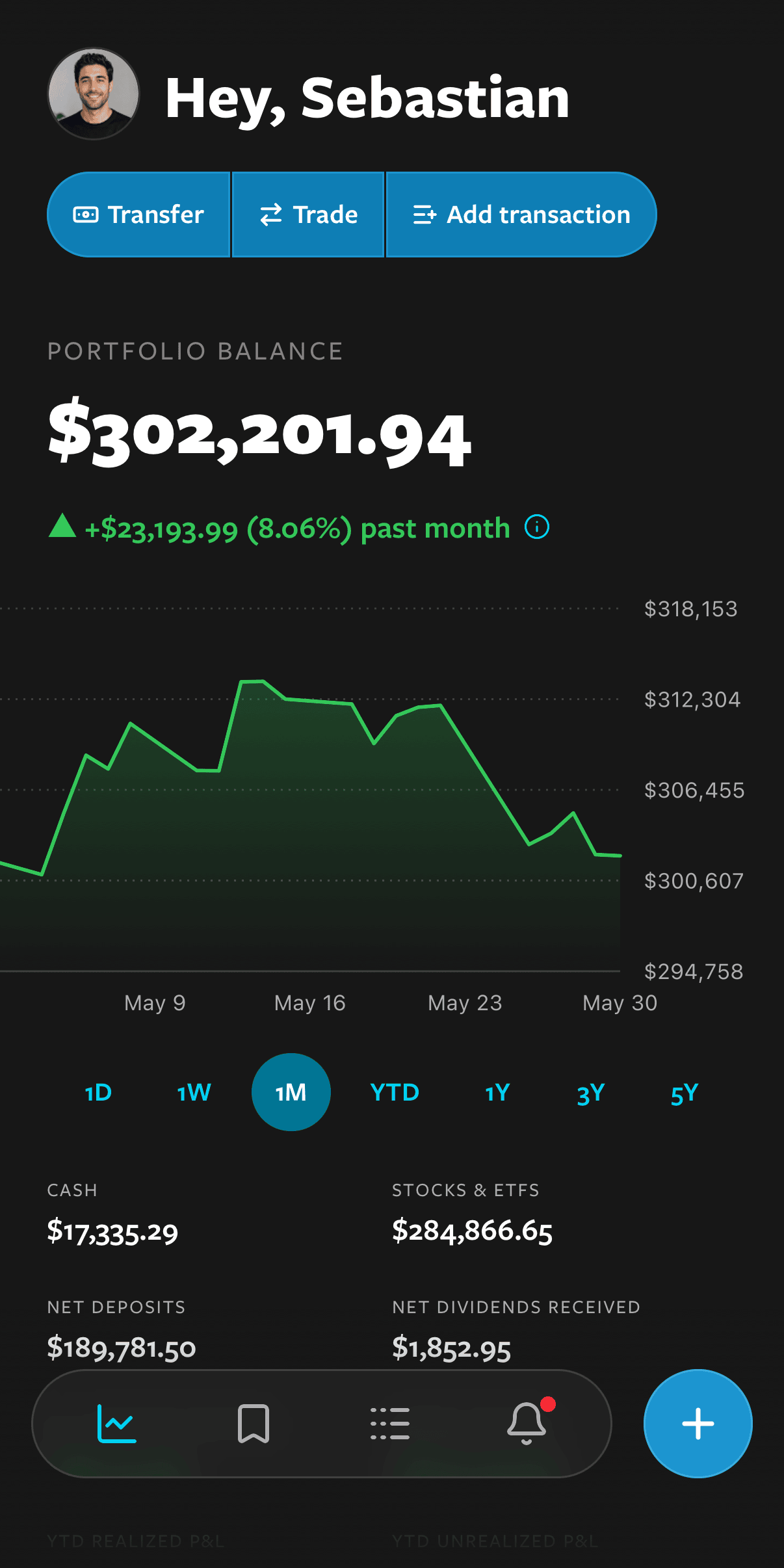Open notifications bell icon
This screenshot has height=1568, width=784.
click(x=527, y=1422)
